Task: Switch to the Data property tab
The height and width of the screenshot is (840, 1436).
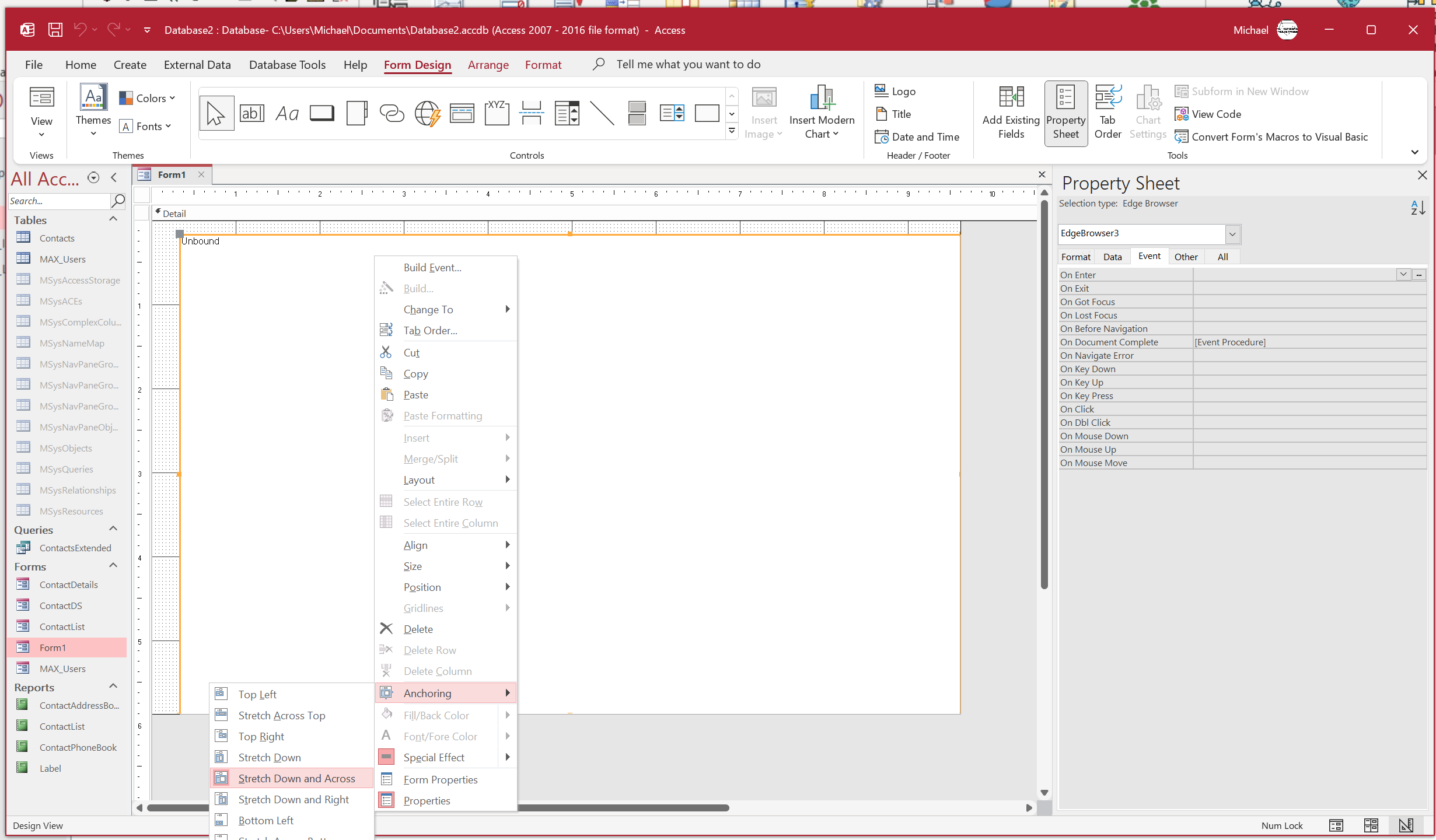Action: [x=1112, y=257]
